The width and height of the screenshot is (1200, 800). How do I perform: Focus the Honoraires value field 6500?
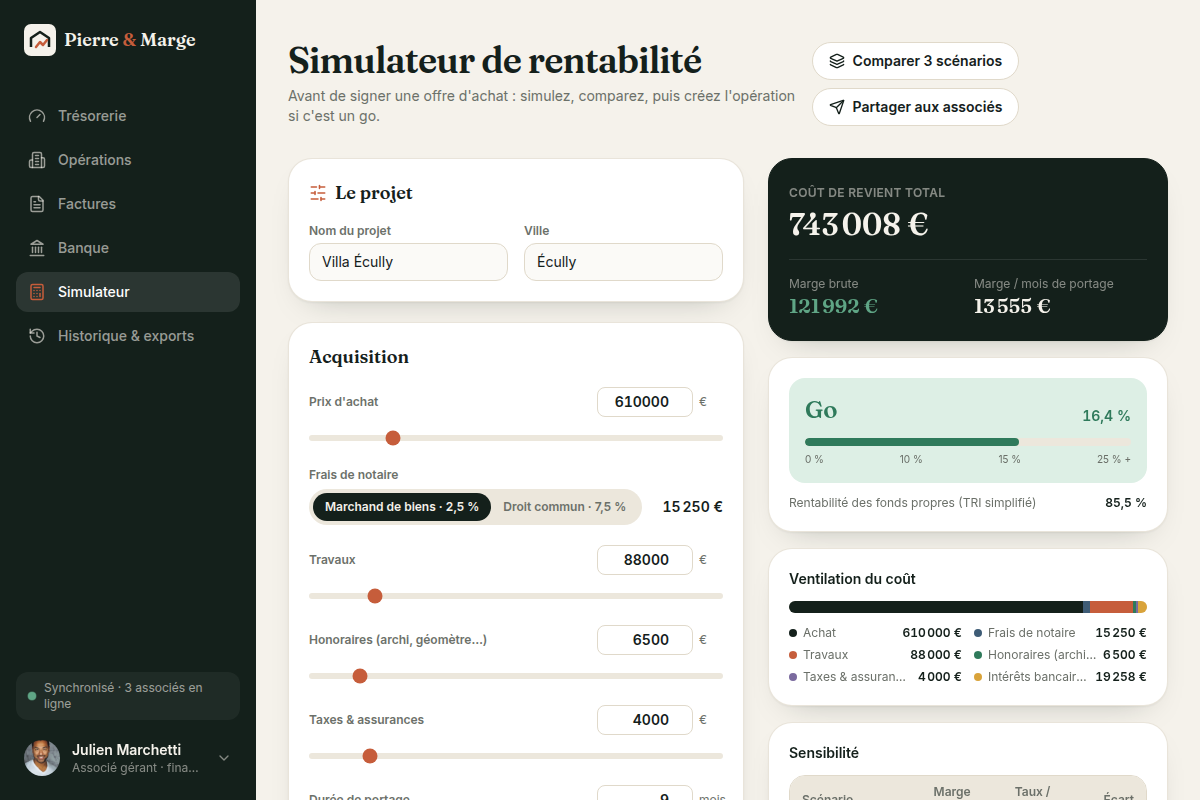pyautogui.click(x=645, y=640)
